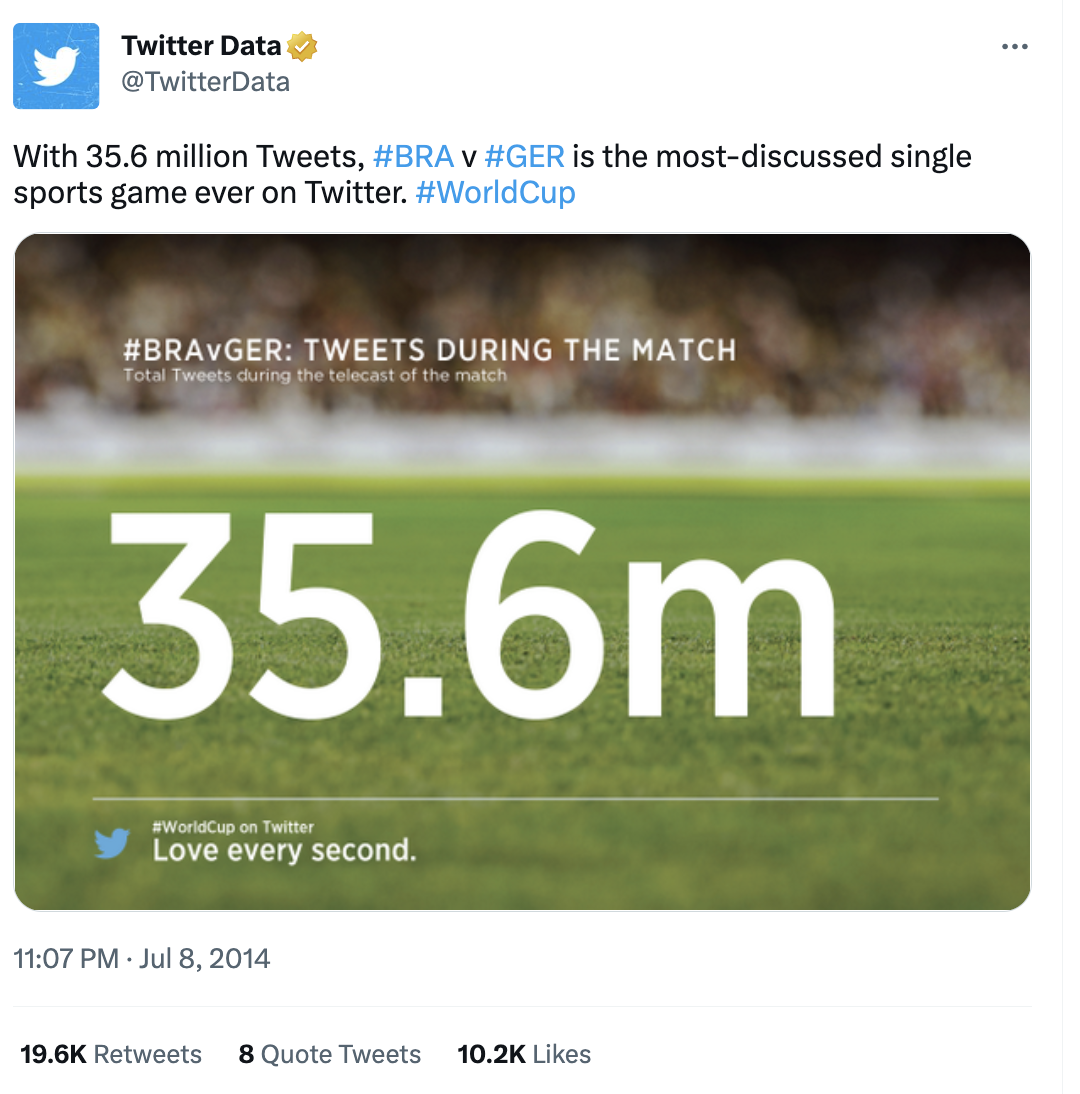Screen dimensions: 1080x1094
Task: Click the 11:07 PM time of the tweet
Action: (x=66, y=958)
